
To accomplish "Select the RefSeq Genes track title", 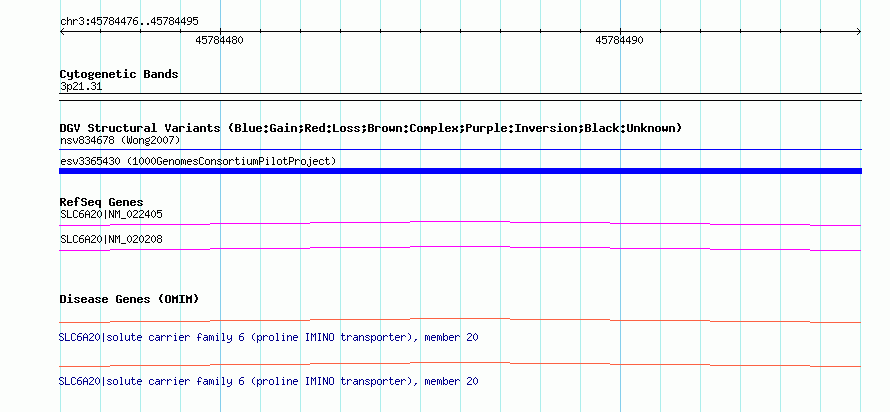I will tap(102, 202).
